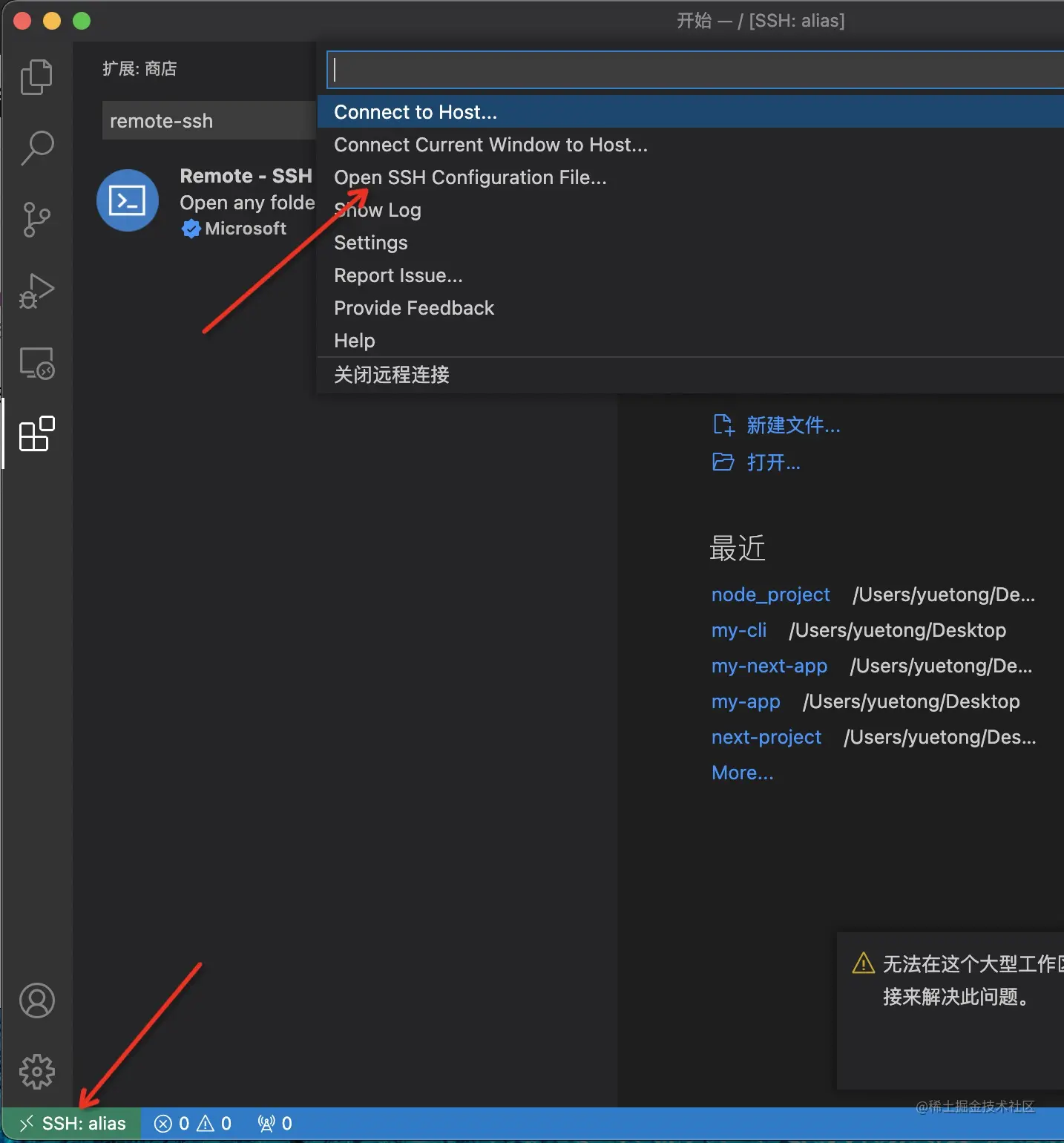Click the yellow minimize window button

pos(52,21)
